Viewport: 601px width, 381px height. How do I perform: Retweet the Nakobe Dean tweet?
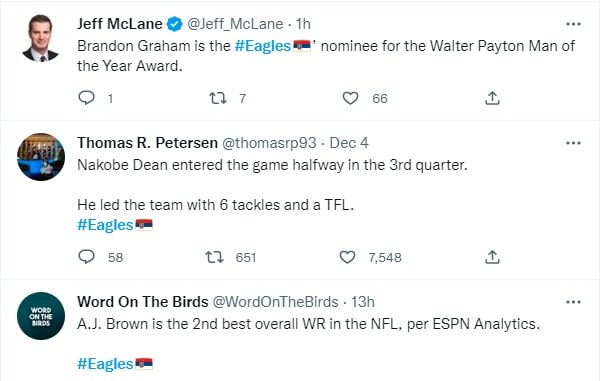click(214, 257)
